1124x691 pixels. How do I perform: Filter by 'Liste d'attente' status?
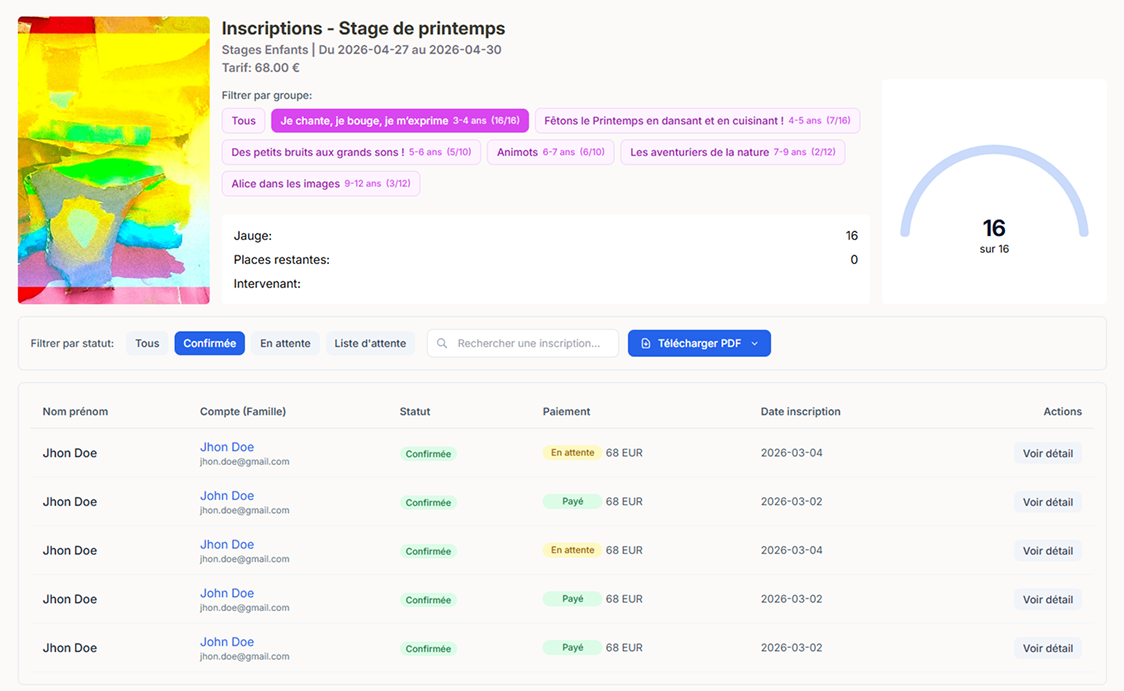click(x=370, y=343)
